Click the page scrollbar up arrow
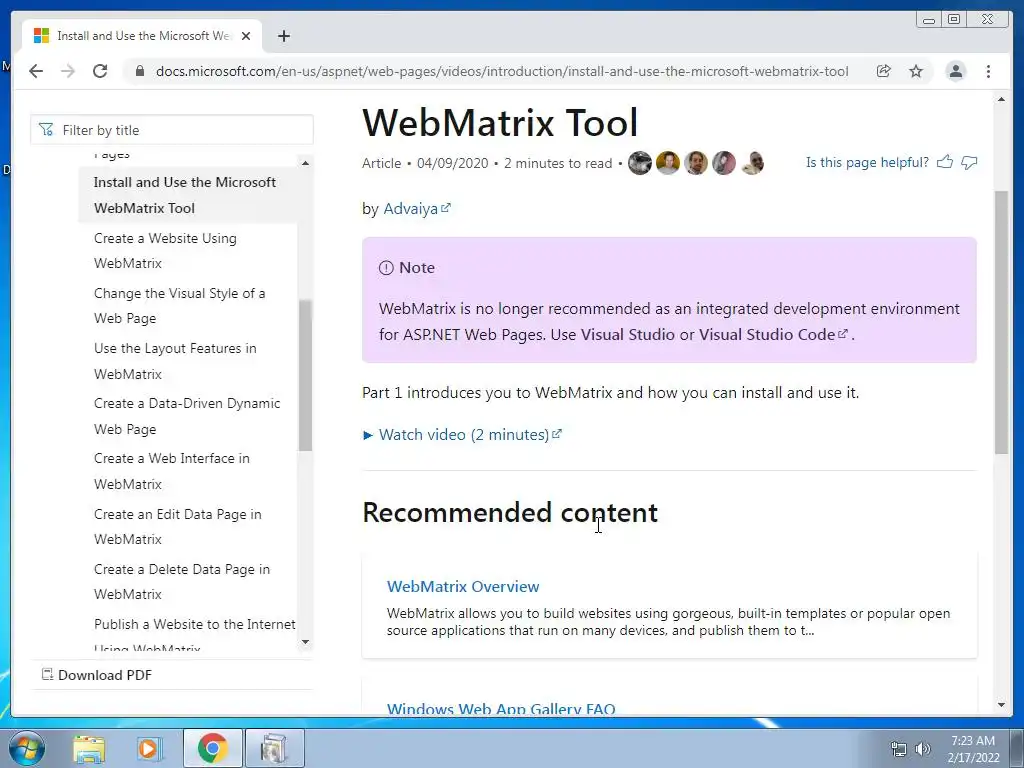 tap(1001, 99)
